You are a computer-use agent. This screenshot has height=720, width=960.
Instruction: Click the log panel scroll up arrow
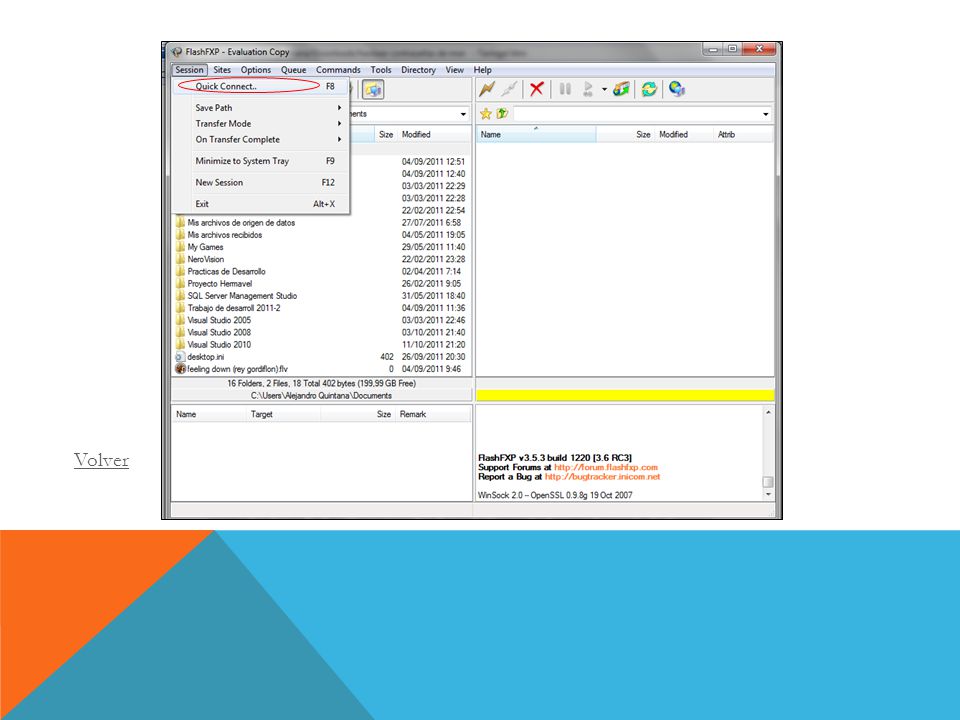click(x=768, y=413)
